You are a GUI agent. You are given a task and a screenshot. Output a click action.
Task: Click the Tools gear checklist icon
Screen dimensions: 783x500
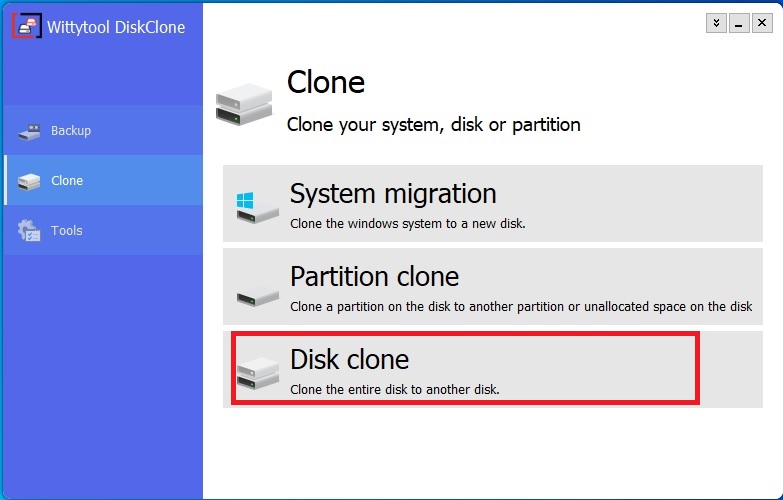point(29,230)
